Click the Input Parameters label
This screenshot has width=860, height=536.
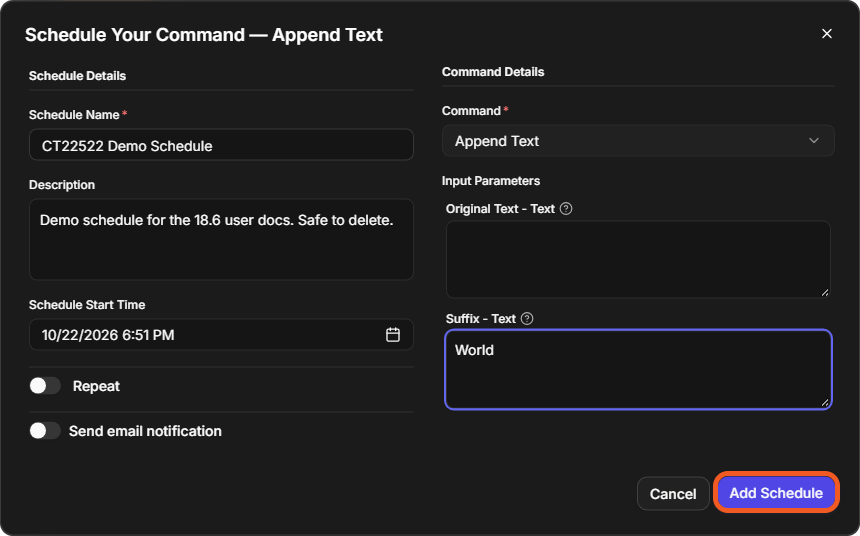(491, 181)
